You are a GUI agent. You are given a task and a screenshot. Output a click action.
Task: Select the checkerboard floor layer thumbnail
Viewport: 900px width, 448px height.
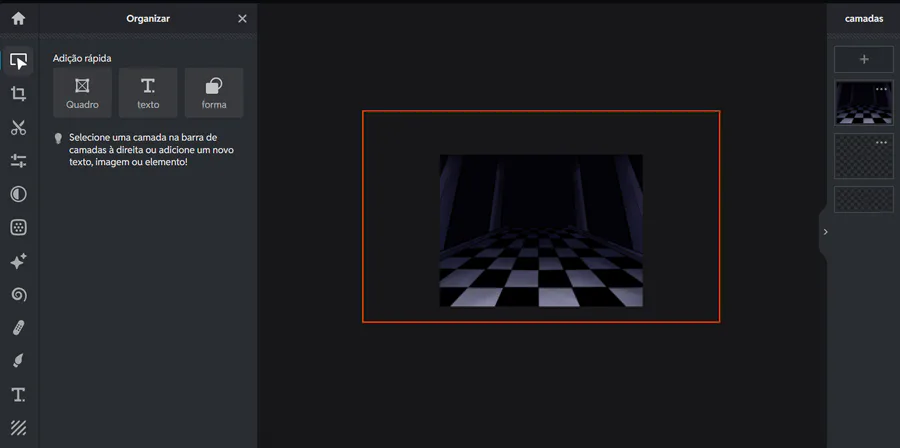click(864, 103)
